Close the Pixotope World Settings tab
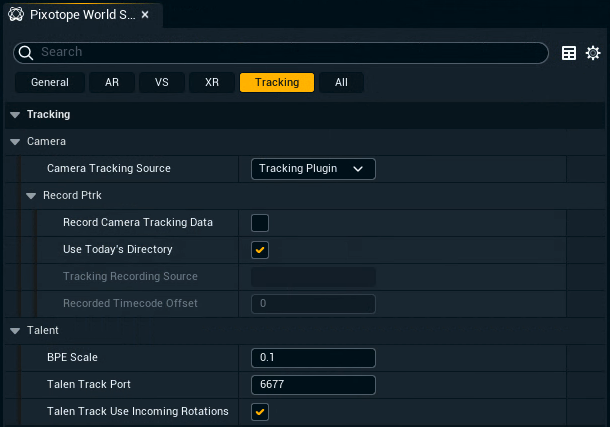 point(145,15)
